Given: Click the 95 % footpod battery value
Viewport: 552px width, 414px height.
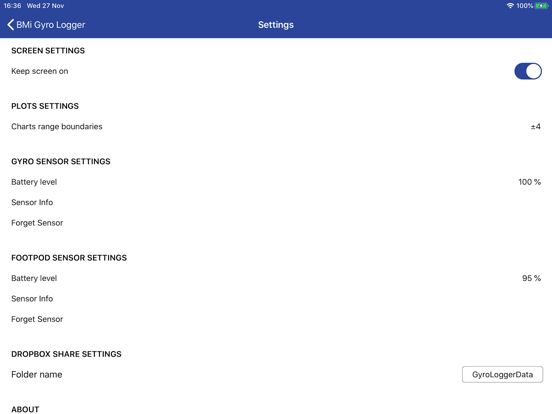Looking at the screenshot, I should [x=531, y=278].
